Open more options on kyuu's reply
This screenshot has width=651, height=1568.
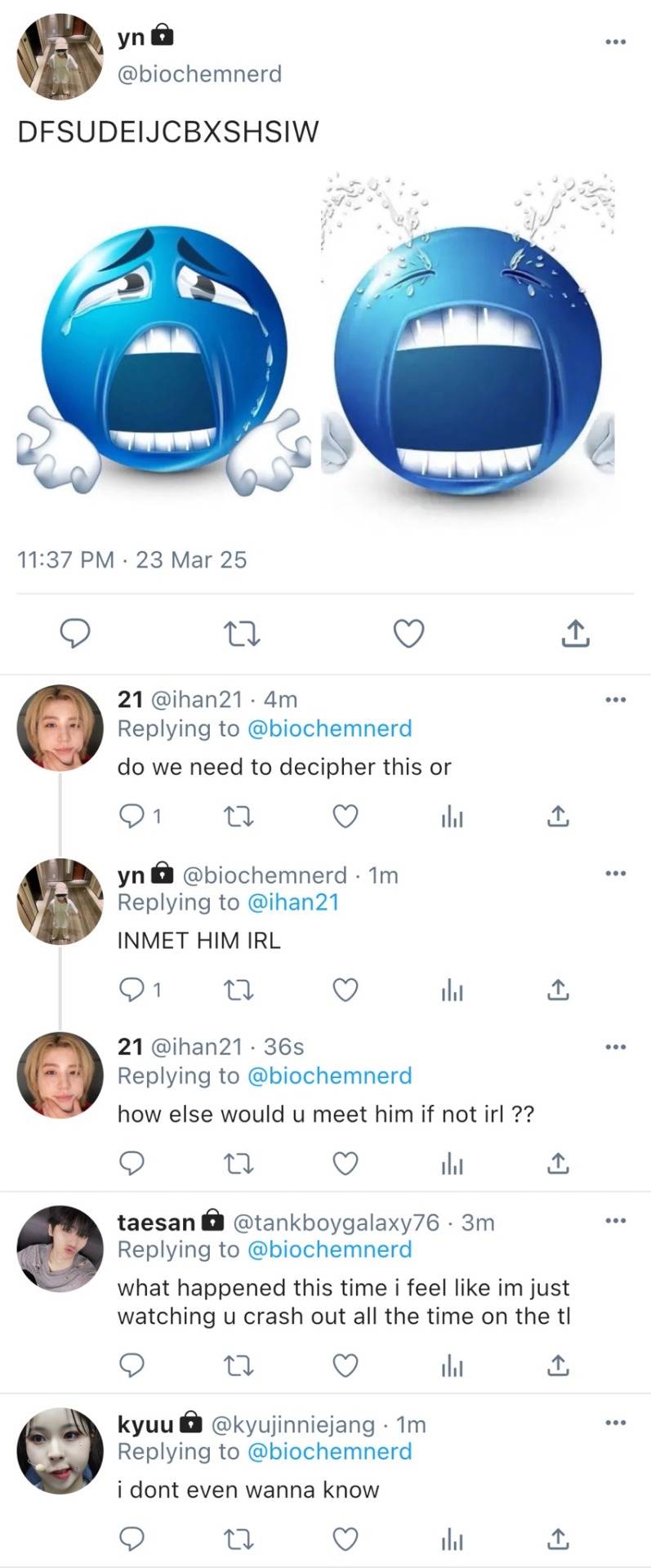[615, 1423]
